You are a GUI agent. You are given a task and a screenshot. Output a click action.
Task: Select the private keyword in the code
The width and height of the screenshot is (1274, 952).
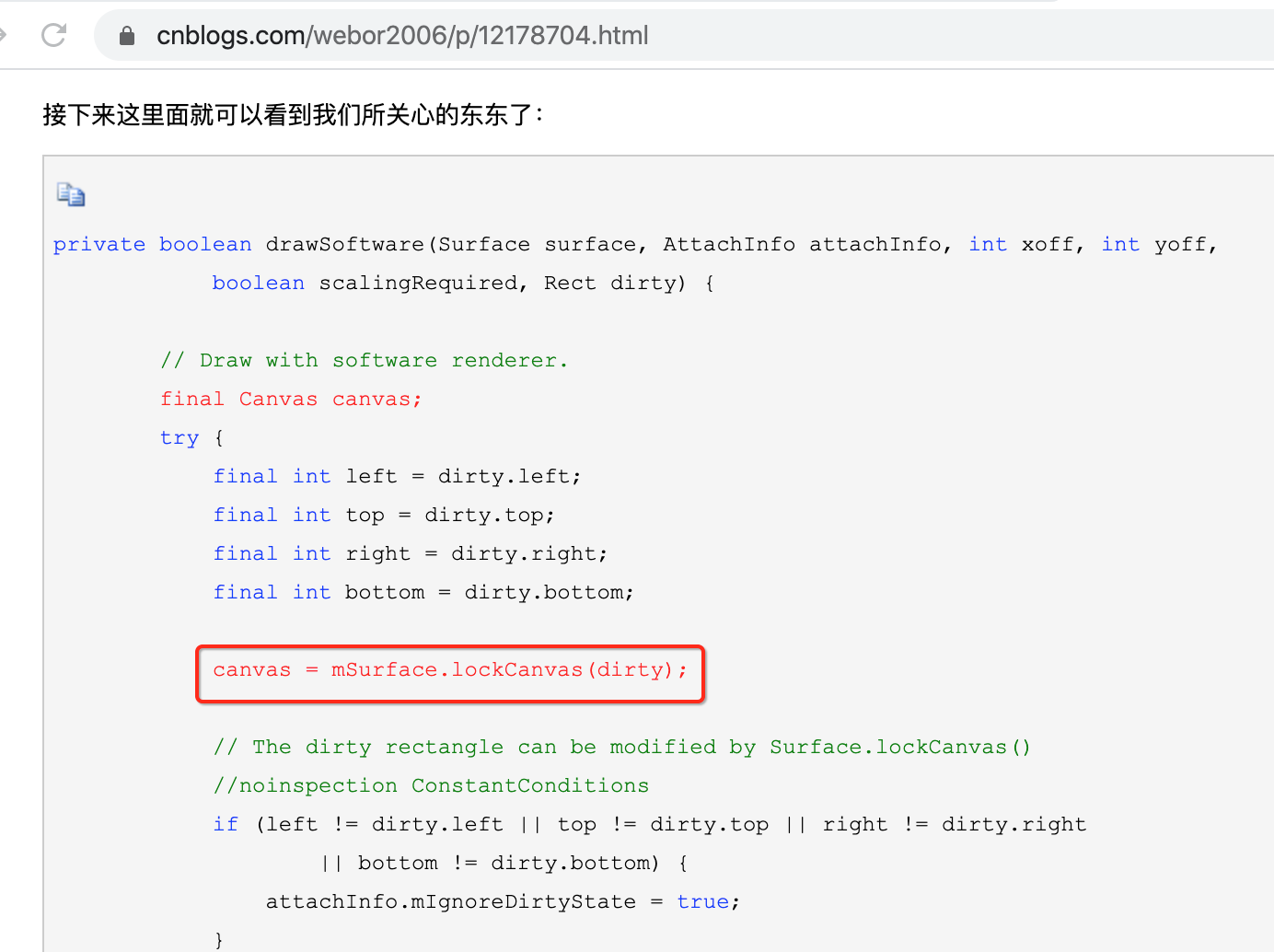98,244
